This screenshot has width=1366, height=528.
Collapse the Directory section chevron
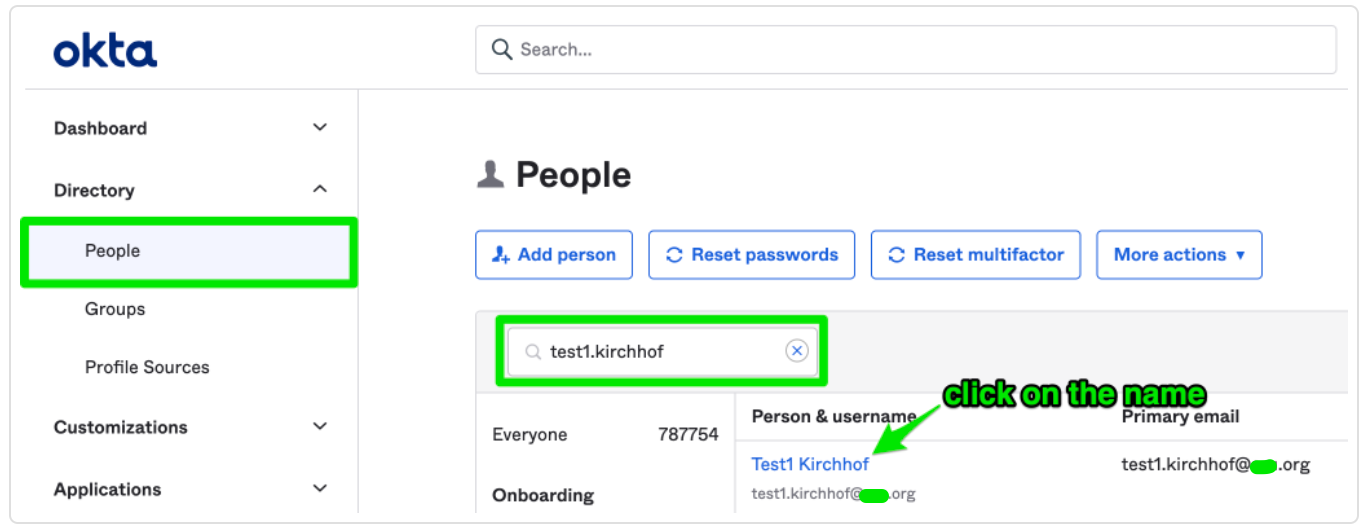(x=320, y=189)
